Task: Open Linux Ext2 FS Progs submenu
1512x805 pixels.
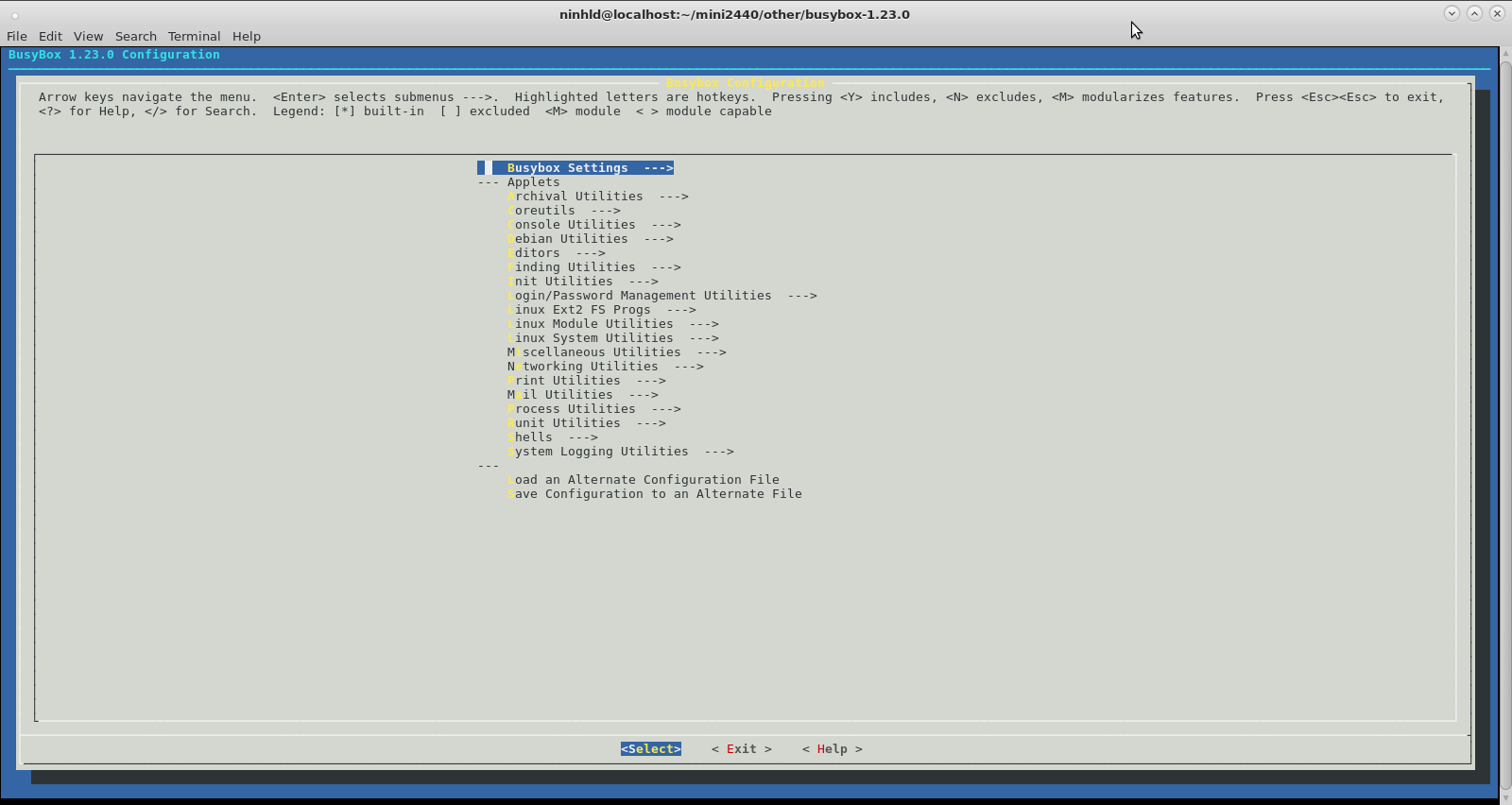Action: [x=602, y=310]
